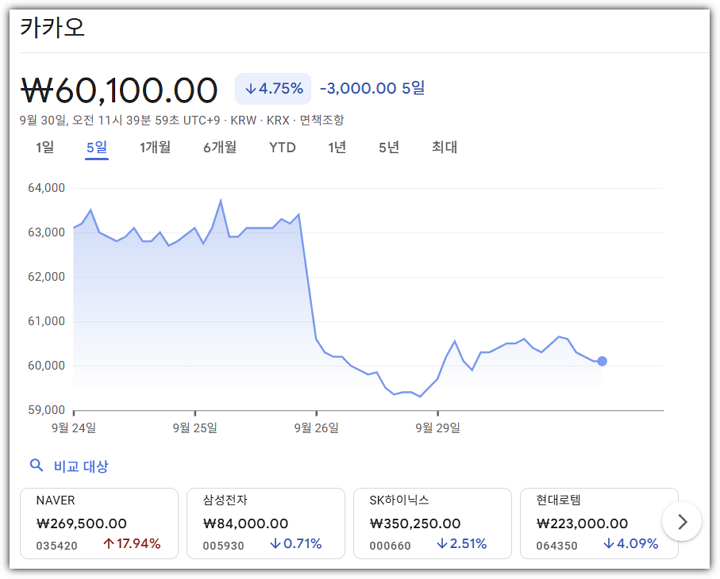The height and width of the screenshot is (579, 720).
Task: Click the -3,000.00 5일 change text
Action: point(372,88)
